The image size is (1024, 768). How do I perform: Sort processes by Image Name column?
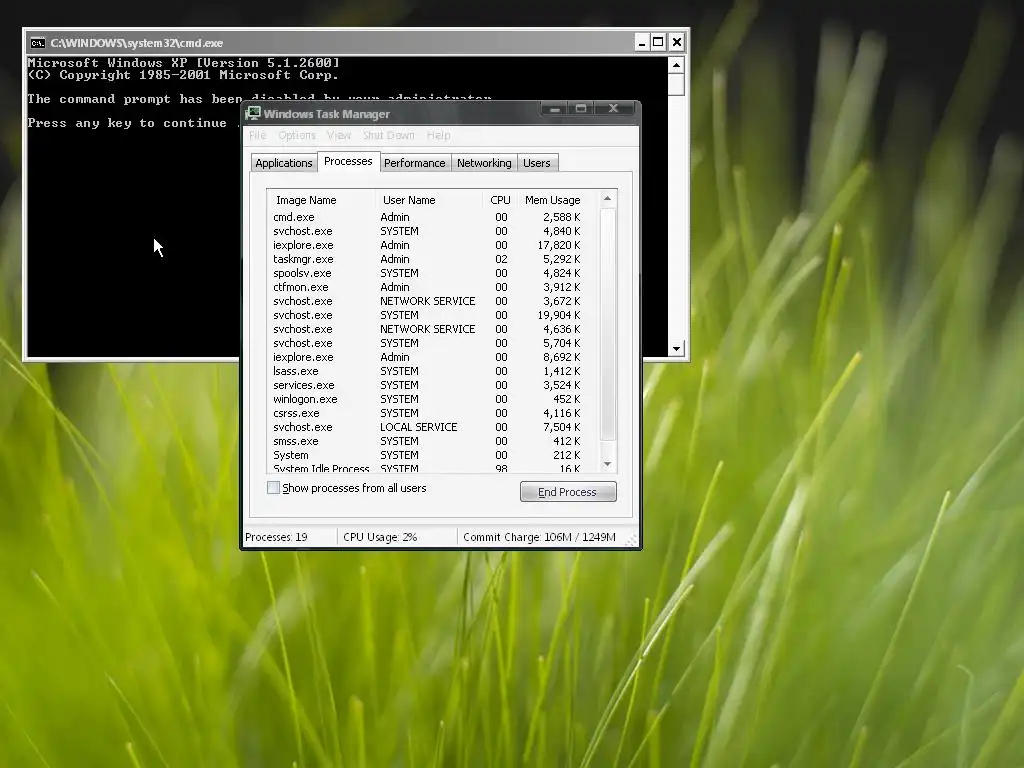click(321, 200)
